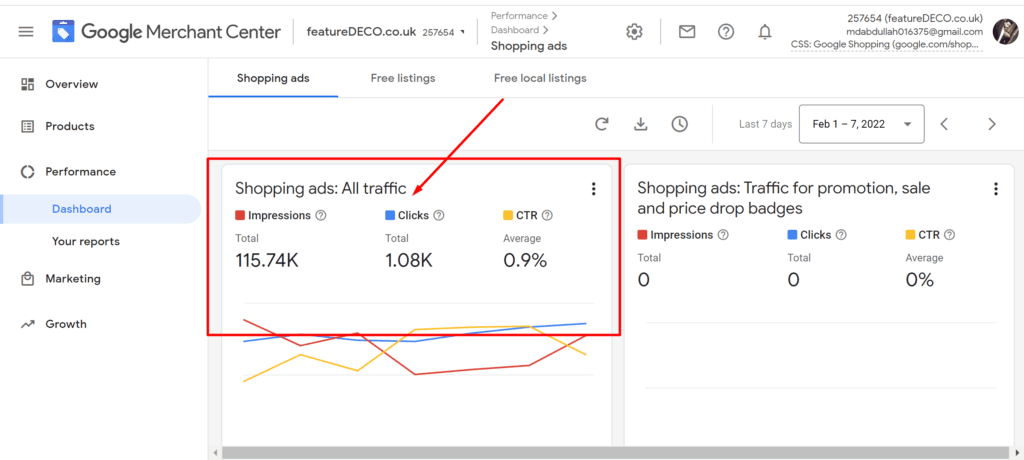Click the Growth trend icon

click(x=27, y=324)
